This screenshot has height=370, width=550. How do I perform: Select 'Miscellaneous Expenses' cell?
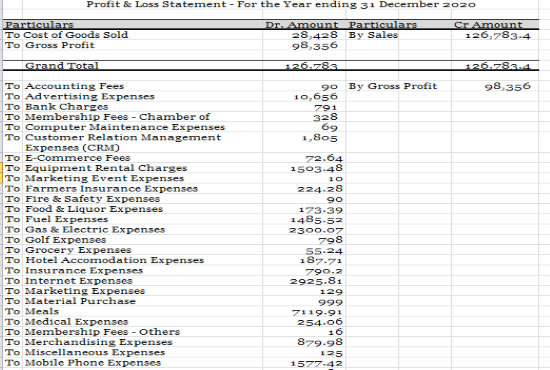(95, 352)
